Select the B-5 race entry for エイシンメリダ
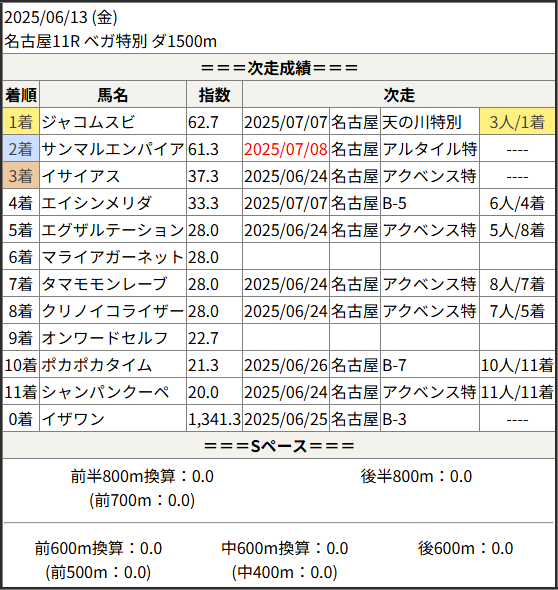This screenshot has width=558, height=590. pos(394,203)
